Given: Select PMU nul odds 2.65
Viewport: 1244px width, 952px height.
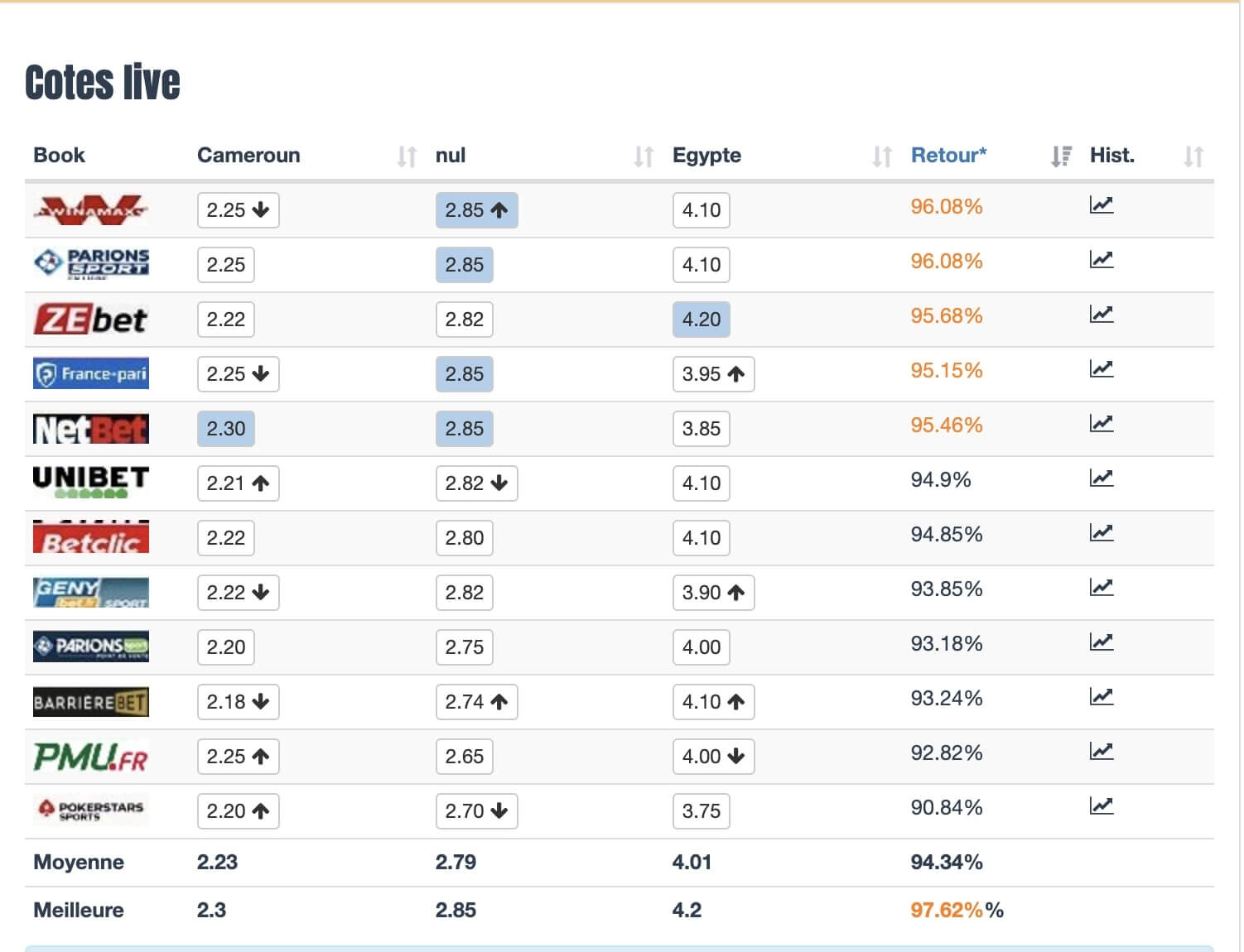Looking at the screenshot, I should 465,757.
